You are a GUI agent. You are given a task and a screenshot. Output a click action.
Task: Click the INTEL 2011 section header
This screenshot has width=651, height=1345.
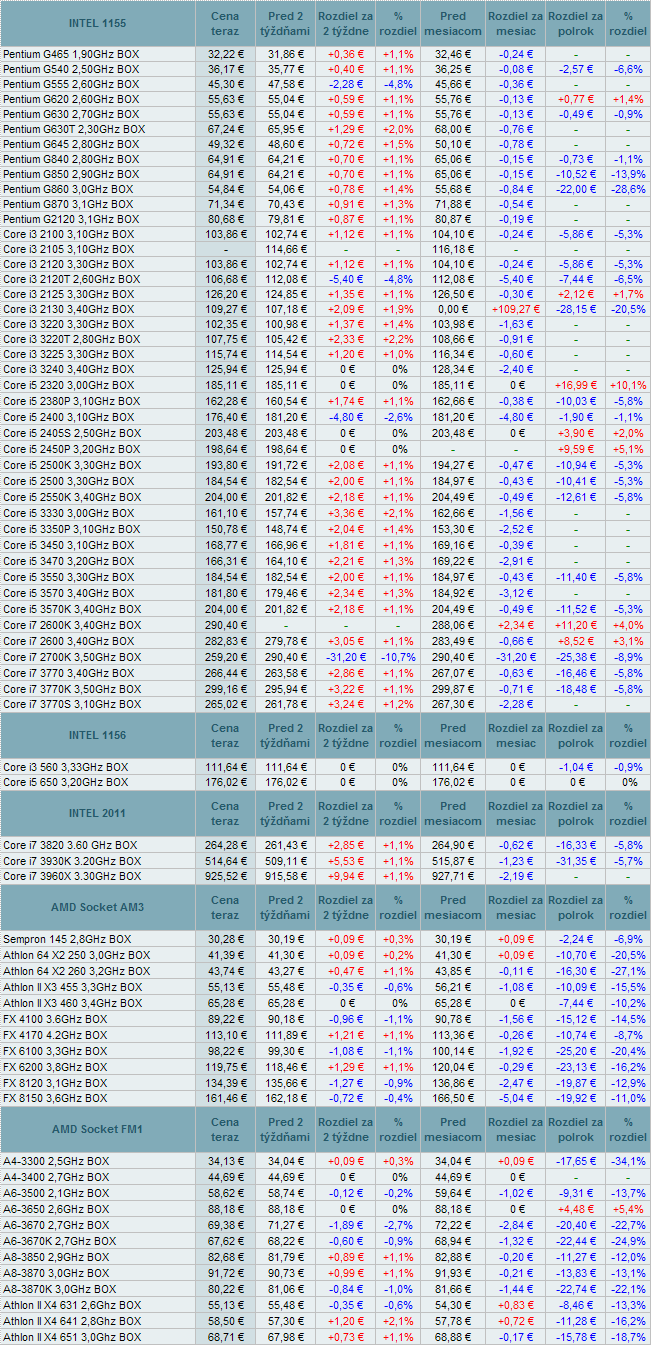click(x=97, y=813)
